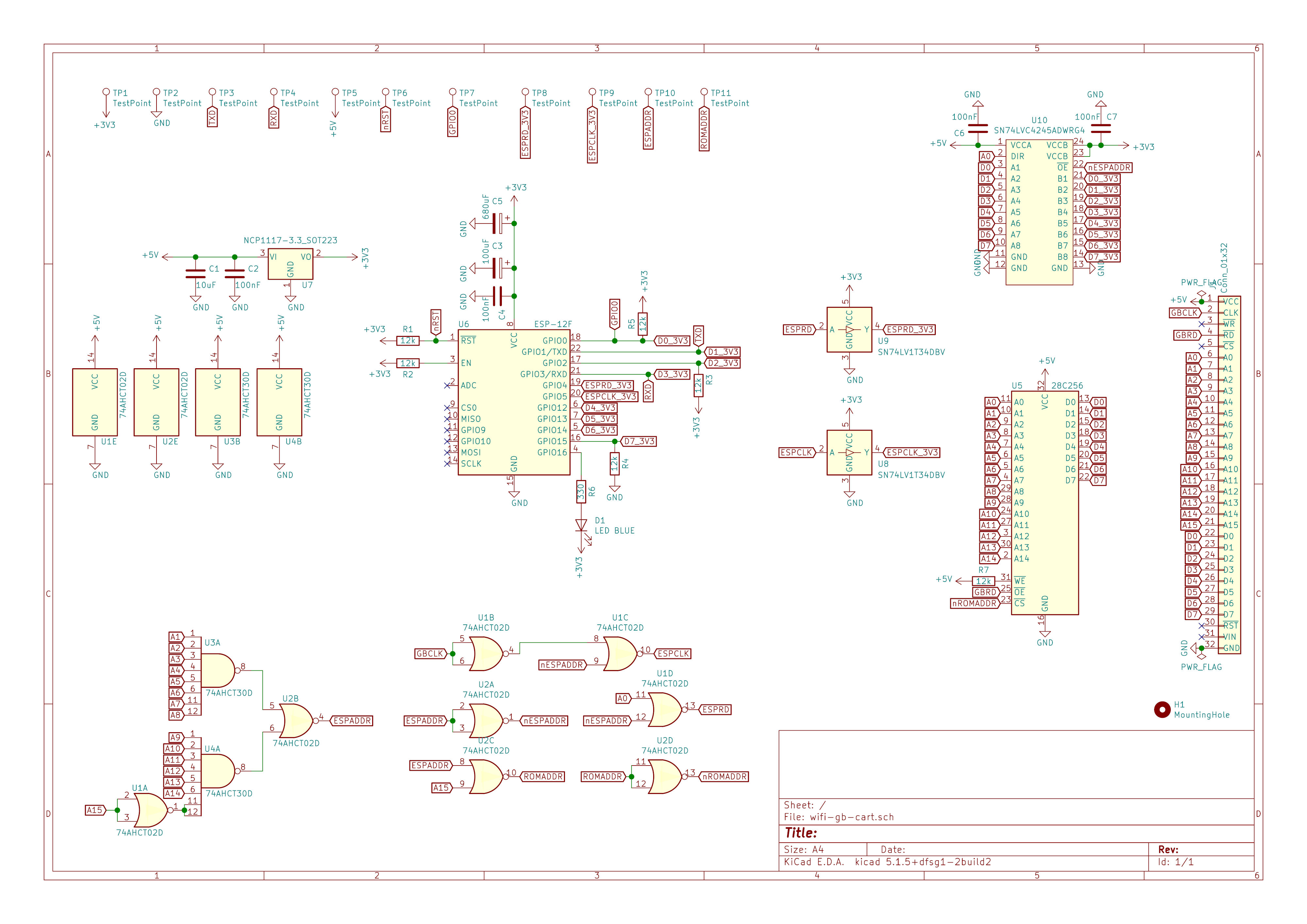Click the 'KiCad E.D.A.' version text
Viewport: 1307px width, 924px height.
[x=887, y=862]
